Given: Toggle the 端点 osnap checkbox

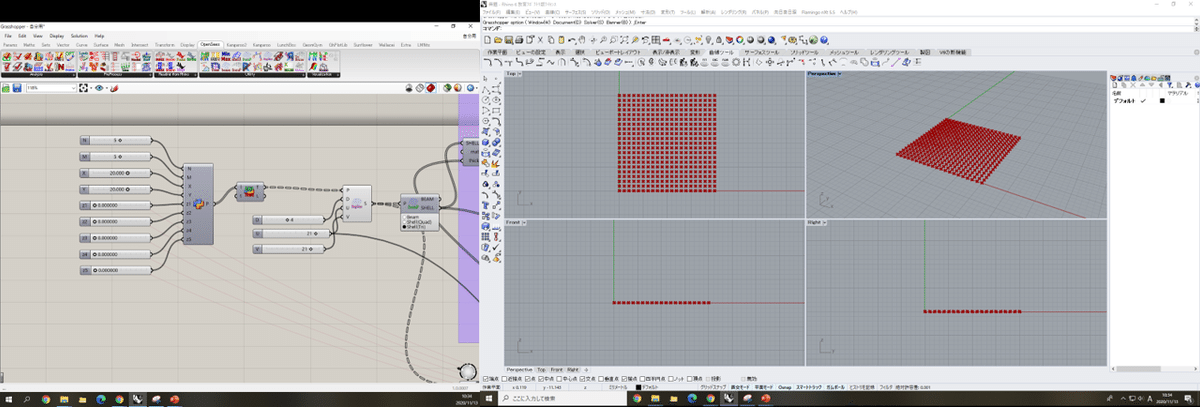Looking at the screenshot, I should [x=486, y=378].
